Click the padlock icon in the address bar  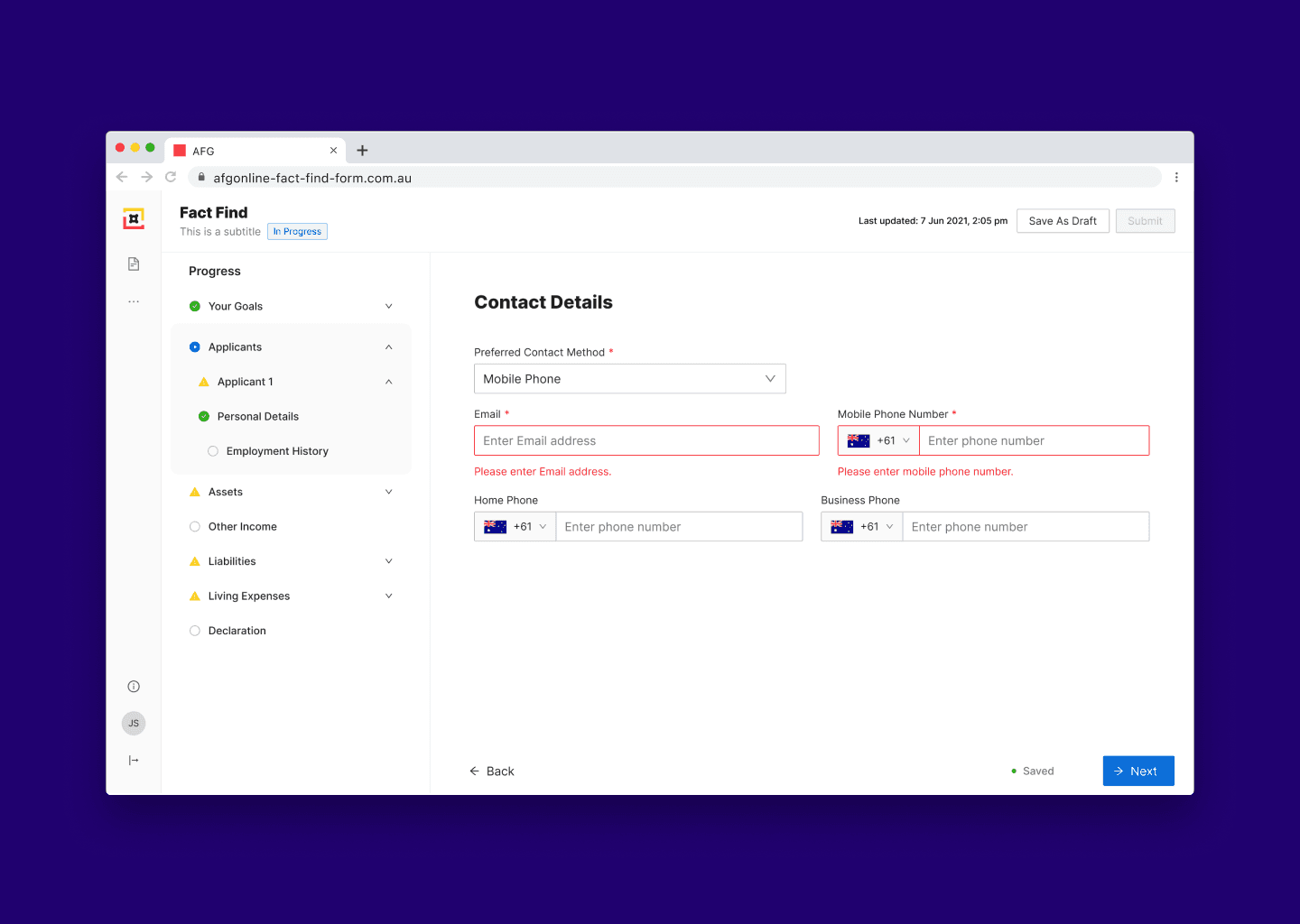201,177
